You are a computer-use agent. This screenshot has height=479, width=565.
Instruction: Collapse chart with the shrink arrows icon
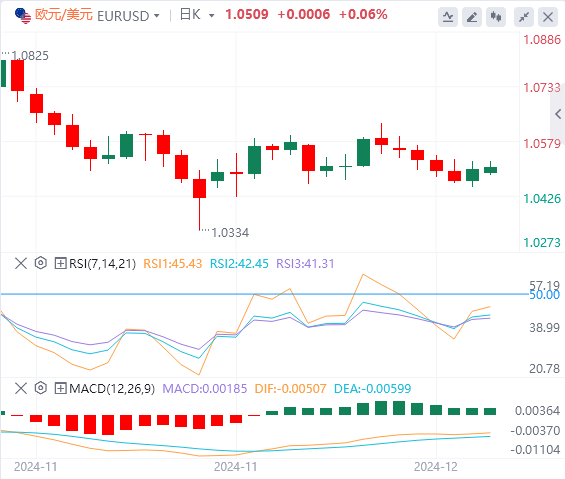coord(524,17)
